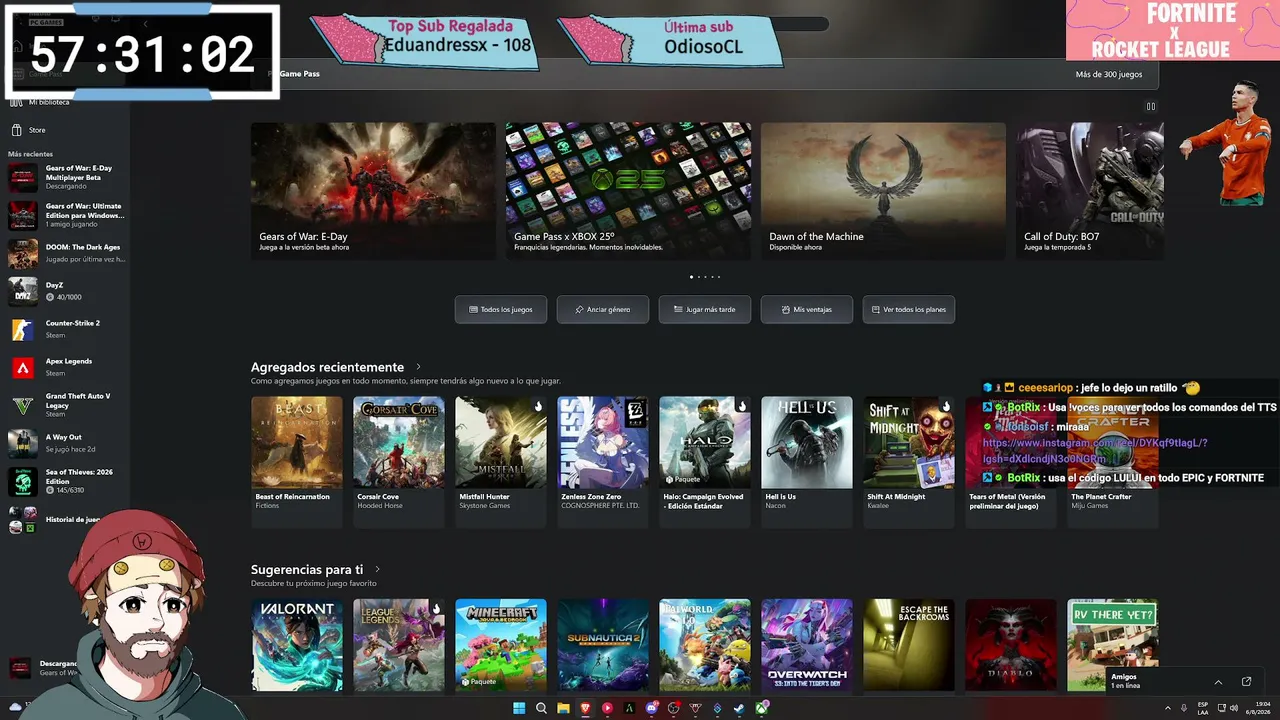Open Shift At Midnight game card
The image size is (1280, 720).
909,461
